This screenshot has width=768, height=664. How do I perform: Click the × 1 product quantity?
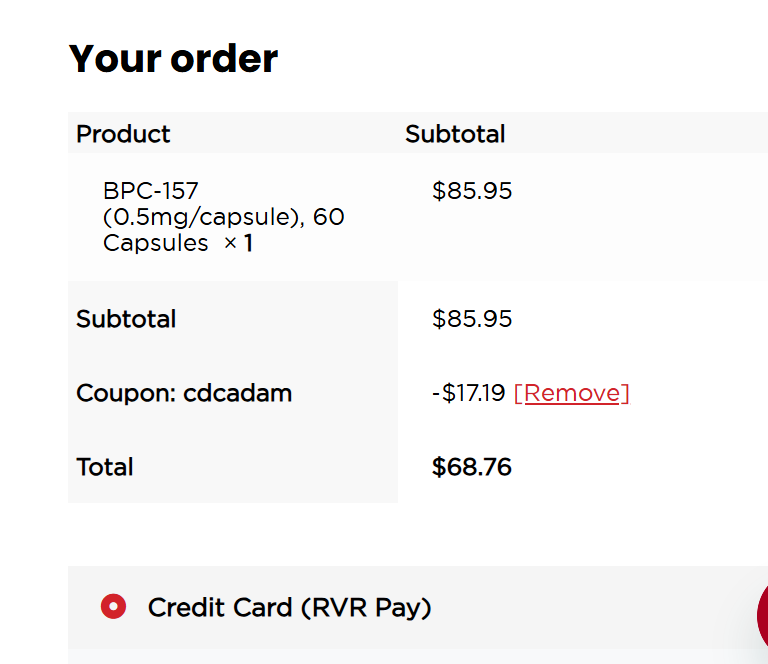tap(238, 243)
